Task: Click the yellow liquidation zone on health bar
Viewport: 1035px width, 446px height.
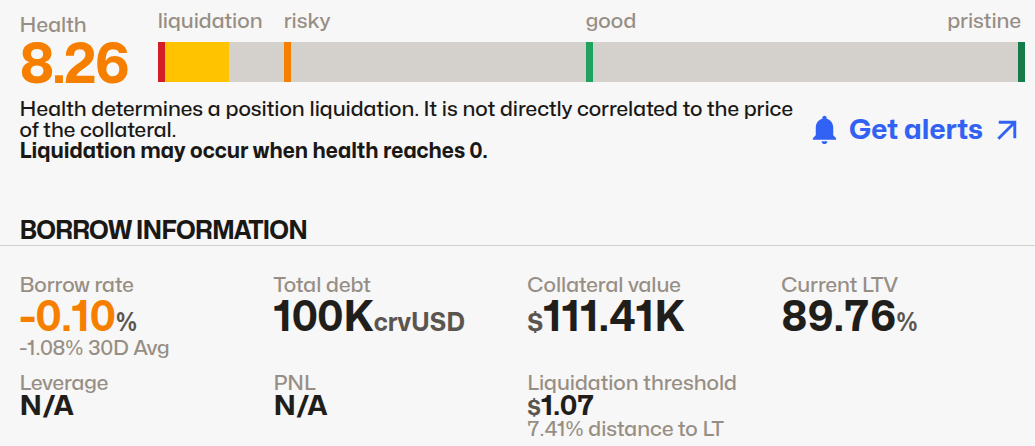Action: click(197, 62)
